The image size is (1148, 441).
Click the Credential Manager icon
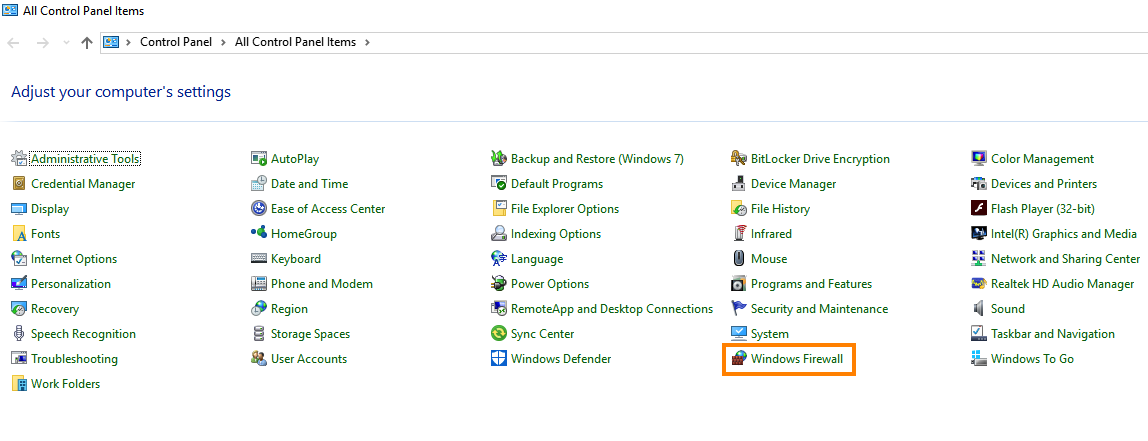point(19,184)
